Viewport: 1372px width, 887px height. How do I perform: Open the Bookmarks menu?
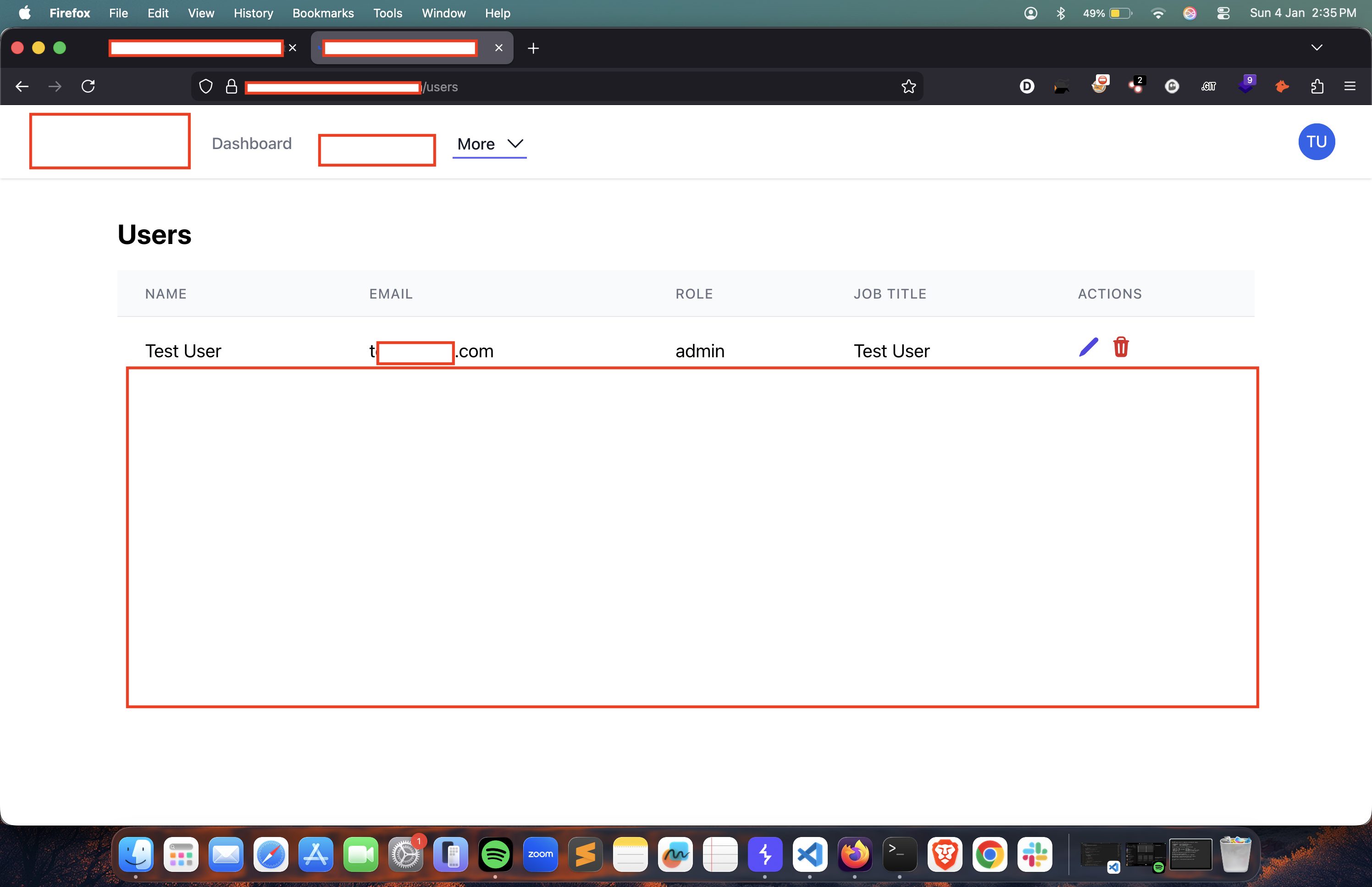(323, 13)
